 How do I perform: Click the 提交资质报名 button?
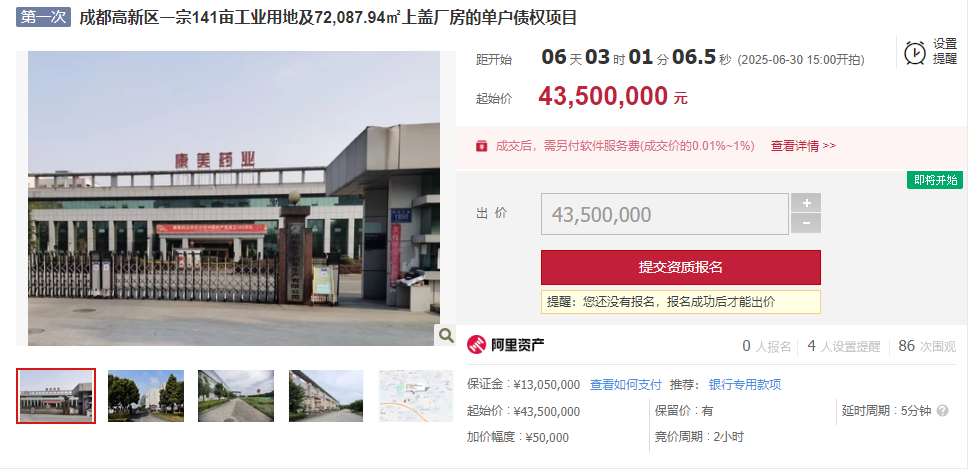[681, 267]
